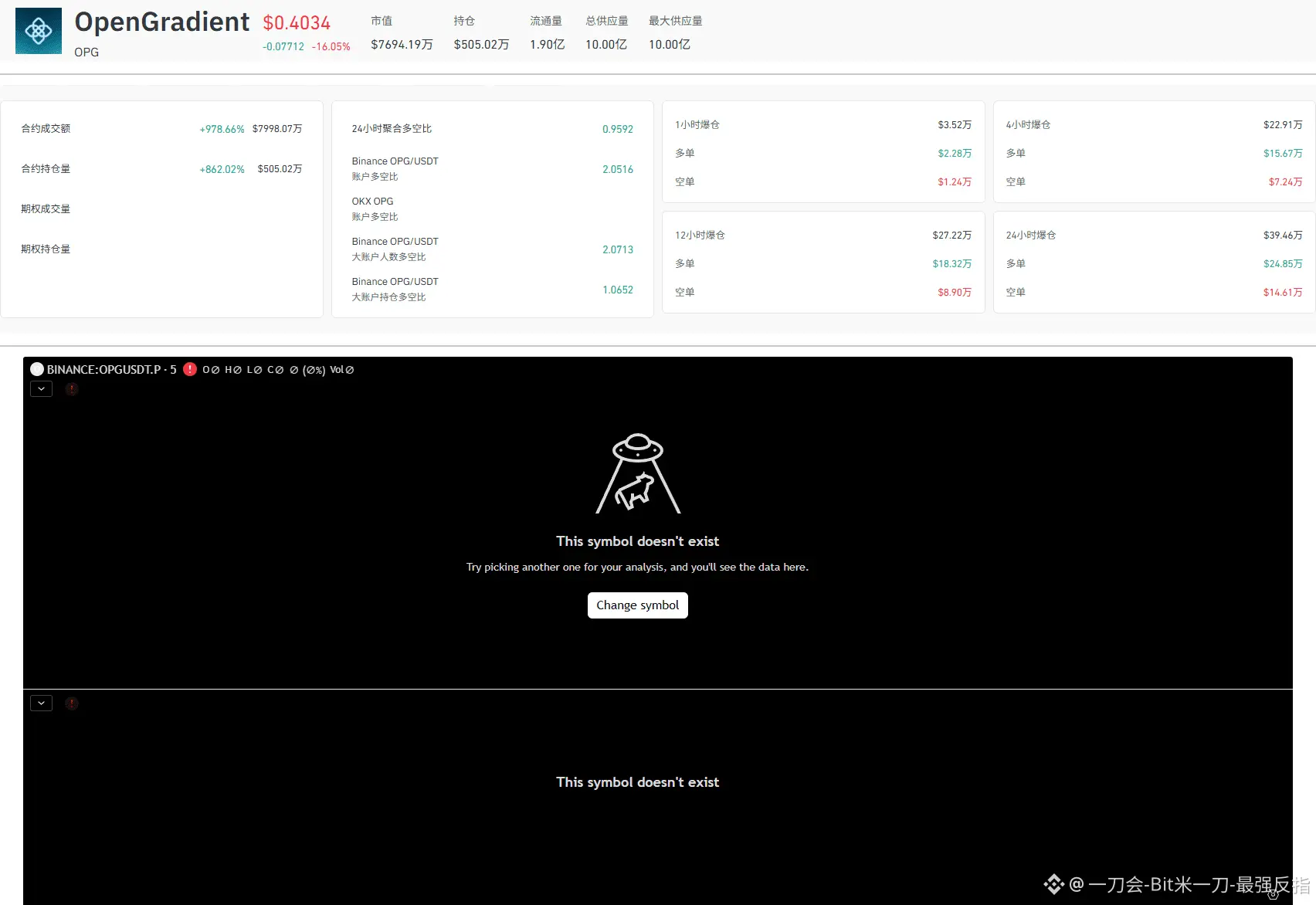Click the 4小时爆仓 card title
The image size is (1316, 905).
click(x=1028, y=125)
